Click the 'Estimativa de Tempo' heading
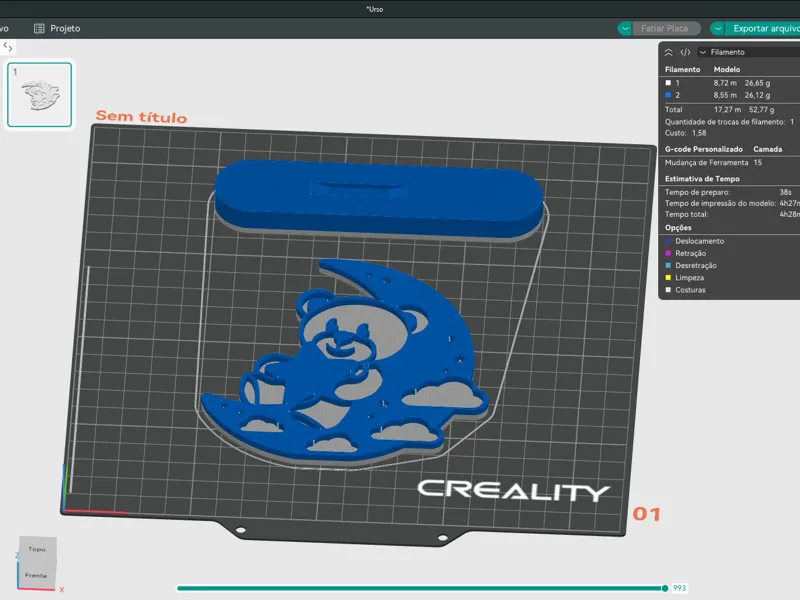 pyautogui.click(x=702, y=179)
